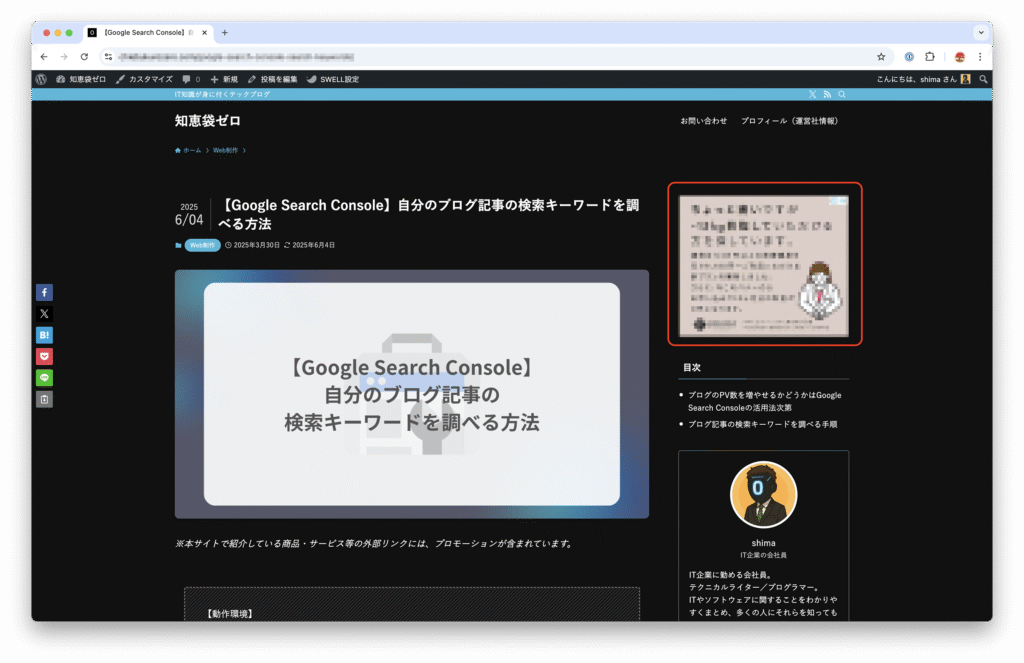View comments from the admin bar bubble
This screenshot has height=663, width=1024.
(191, 79)
